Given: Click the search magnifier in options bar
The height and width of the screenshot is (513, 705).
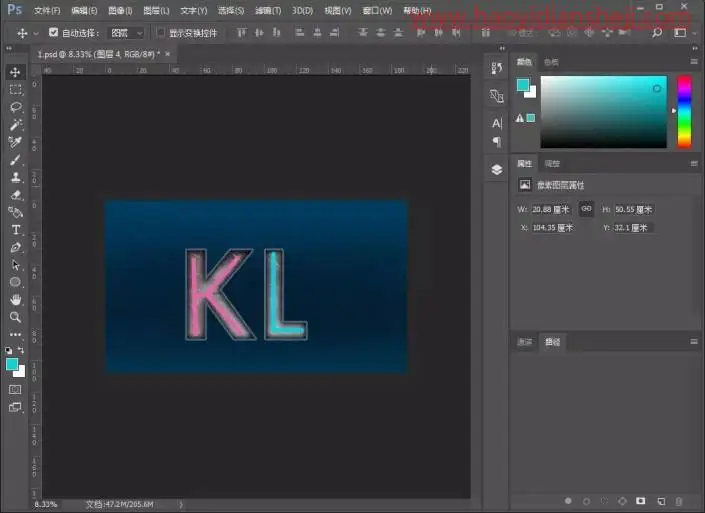Looking at the screenshot, I should 657,33.
